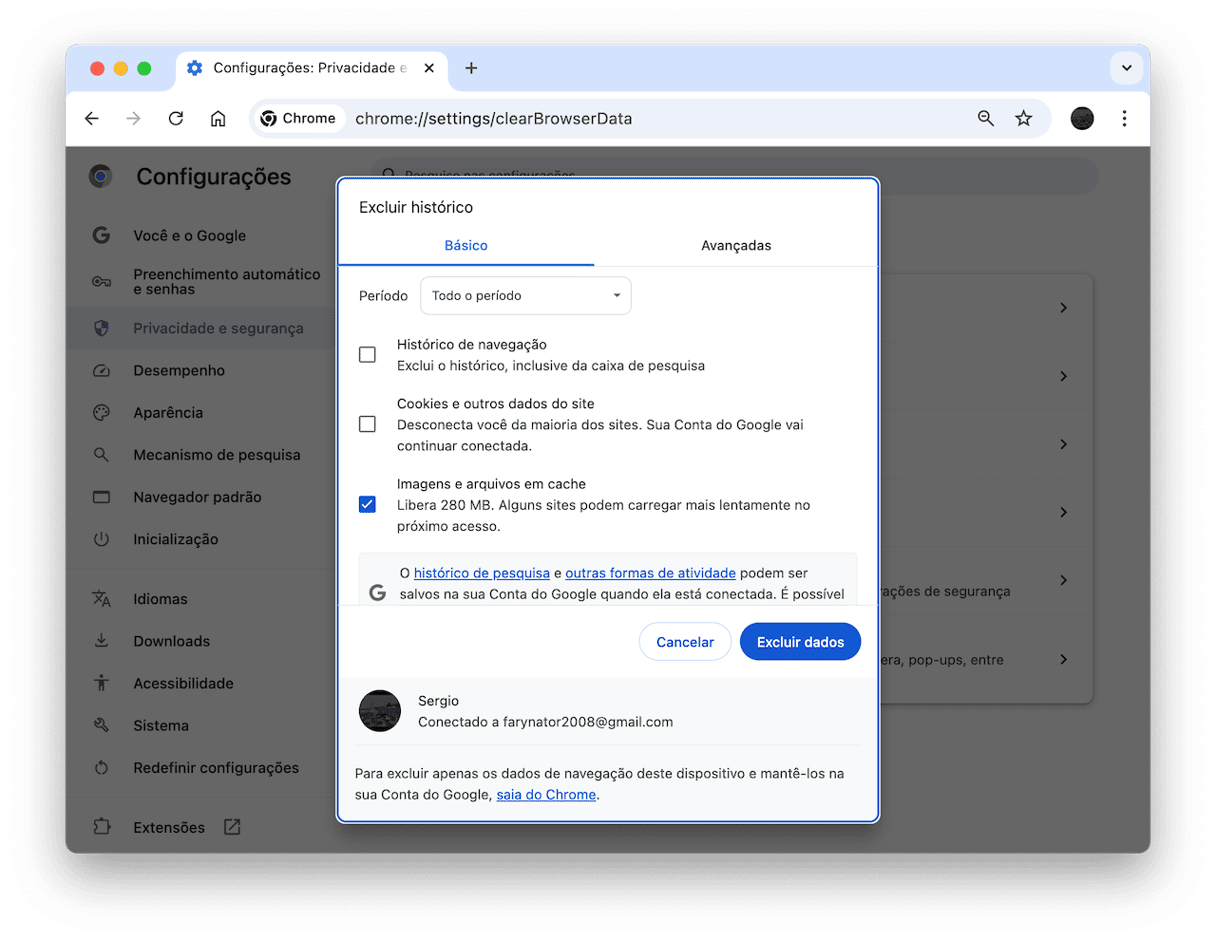The image size is (1216, 940).
Task: Click the Cancelar button
Action: click(x=685, y=642)
